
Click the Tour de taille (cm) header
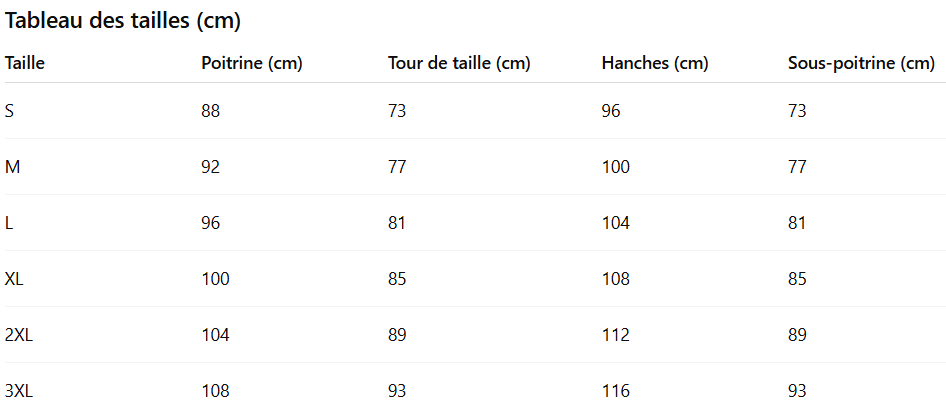click(459, 63)
